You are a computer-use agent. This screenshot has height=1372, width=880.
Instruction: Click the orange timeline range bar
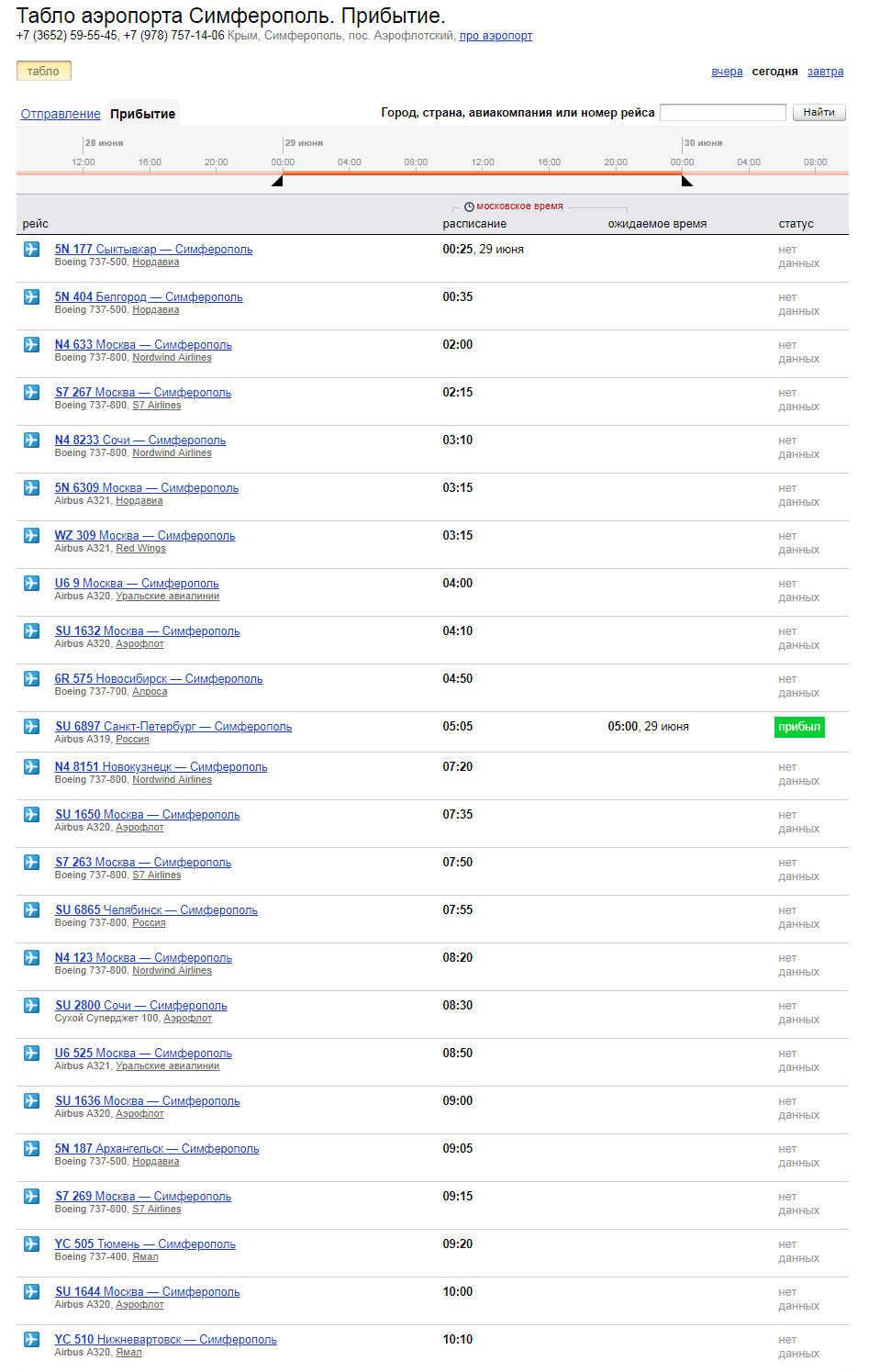[482, 173]
